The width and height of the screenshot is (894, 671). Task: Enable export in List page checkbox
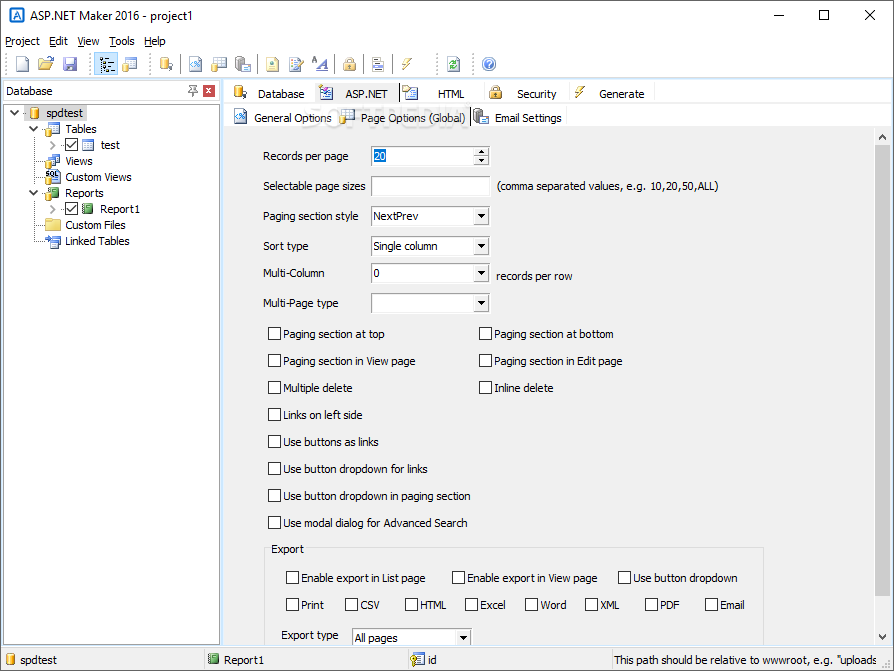pos(292,578)
